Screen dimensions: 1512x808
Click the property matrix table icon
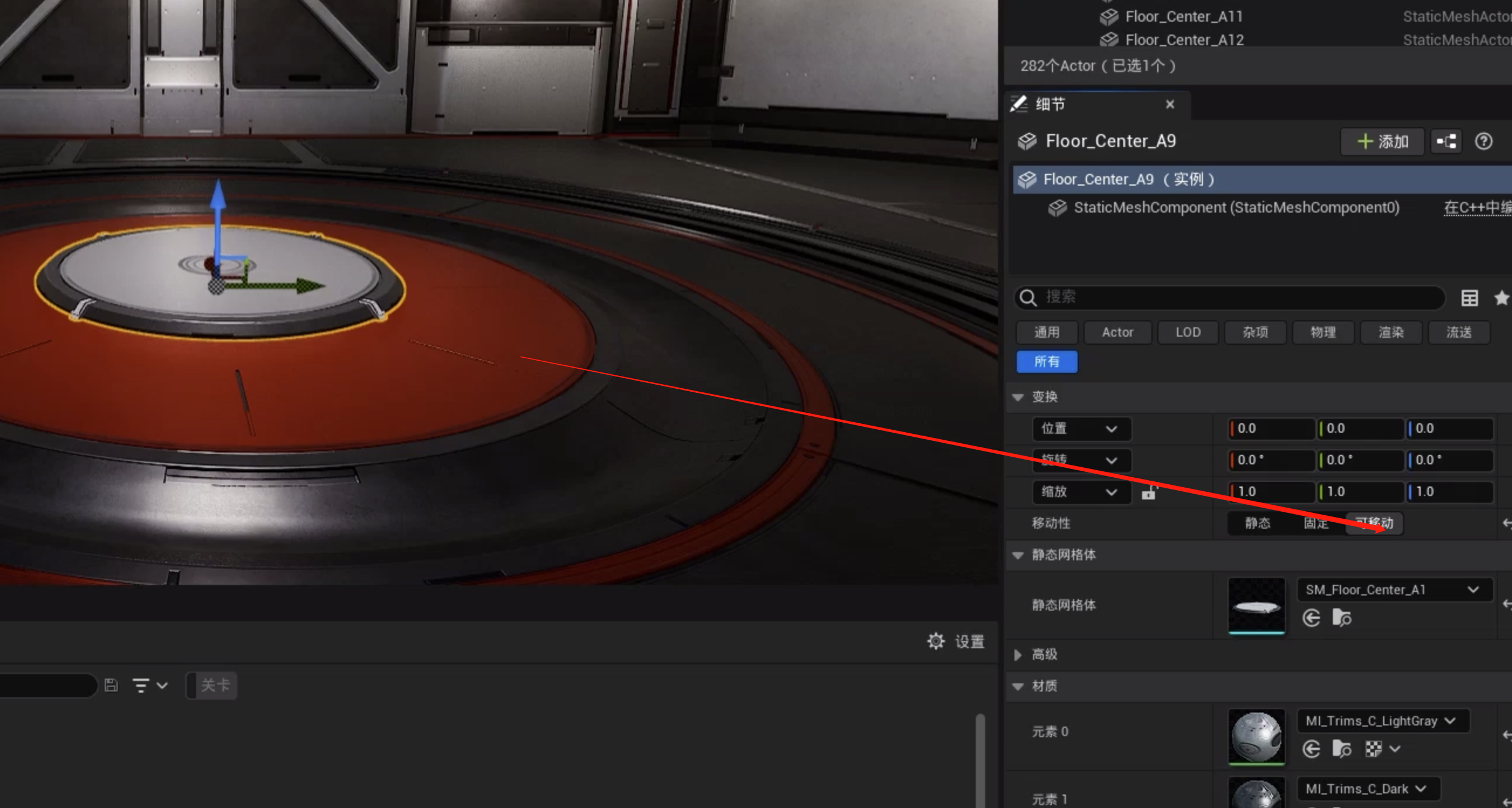click(x=1469, y=297)
